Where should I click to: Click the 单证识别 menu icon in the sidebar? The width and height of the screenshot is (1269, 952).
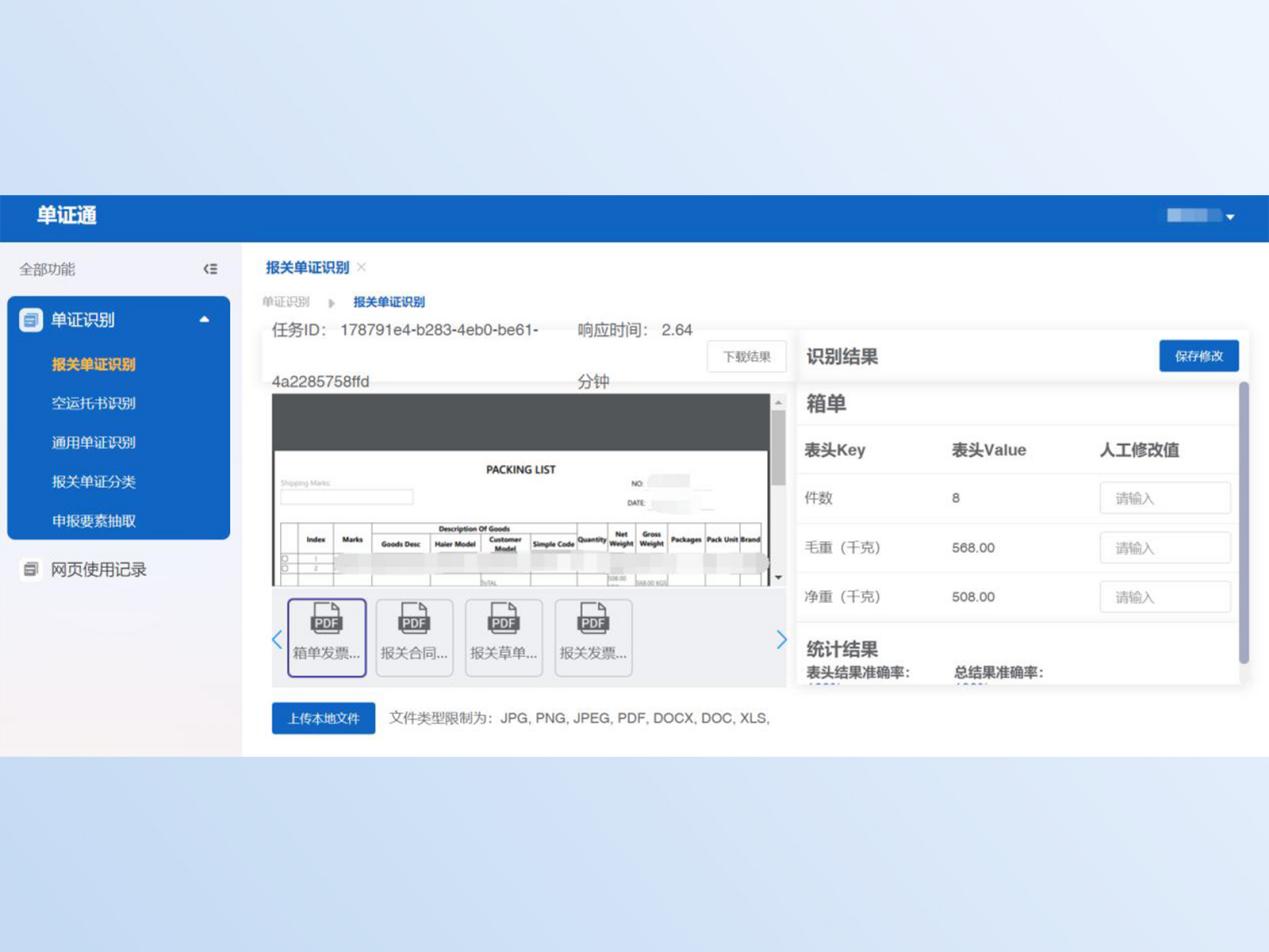point(31,320)
